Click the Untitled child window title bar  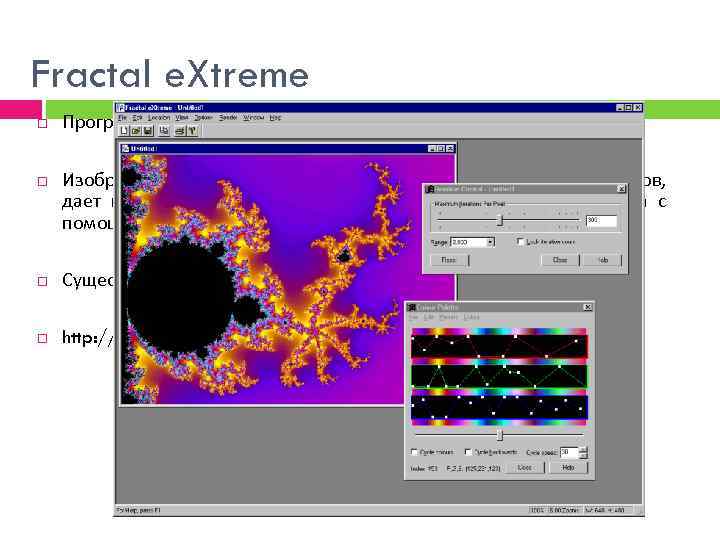287,148
